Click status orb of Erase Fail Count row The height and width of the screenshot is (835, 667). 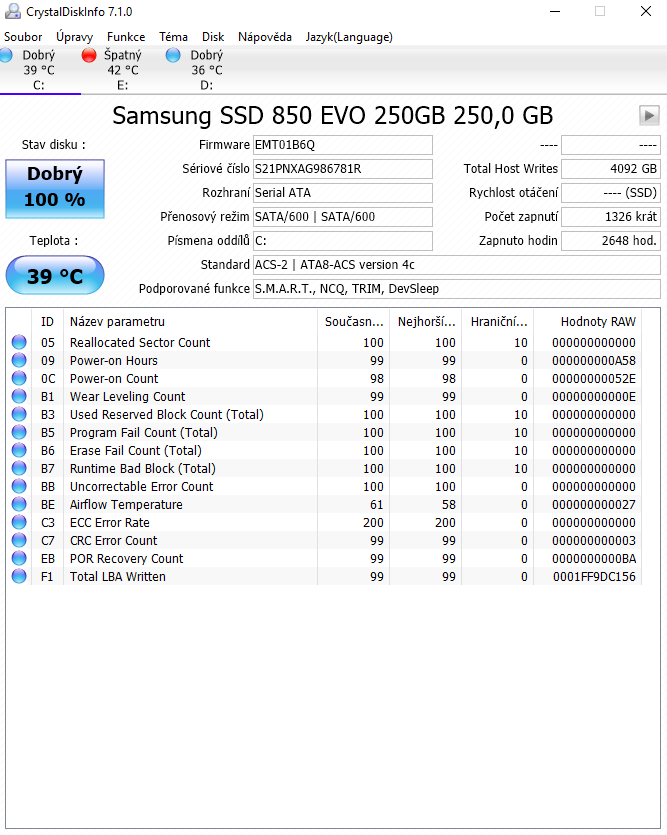[x=19, y=451]
